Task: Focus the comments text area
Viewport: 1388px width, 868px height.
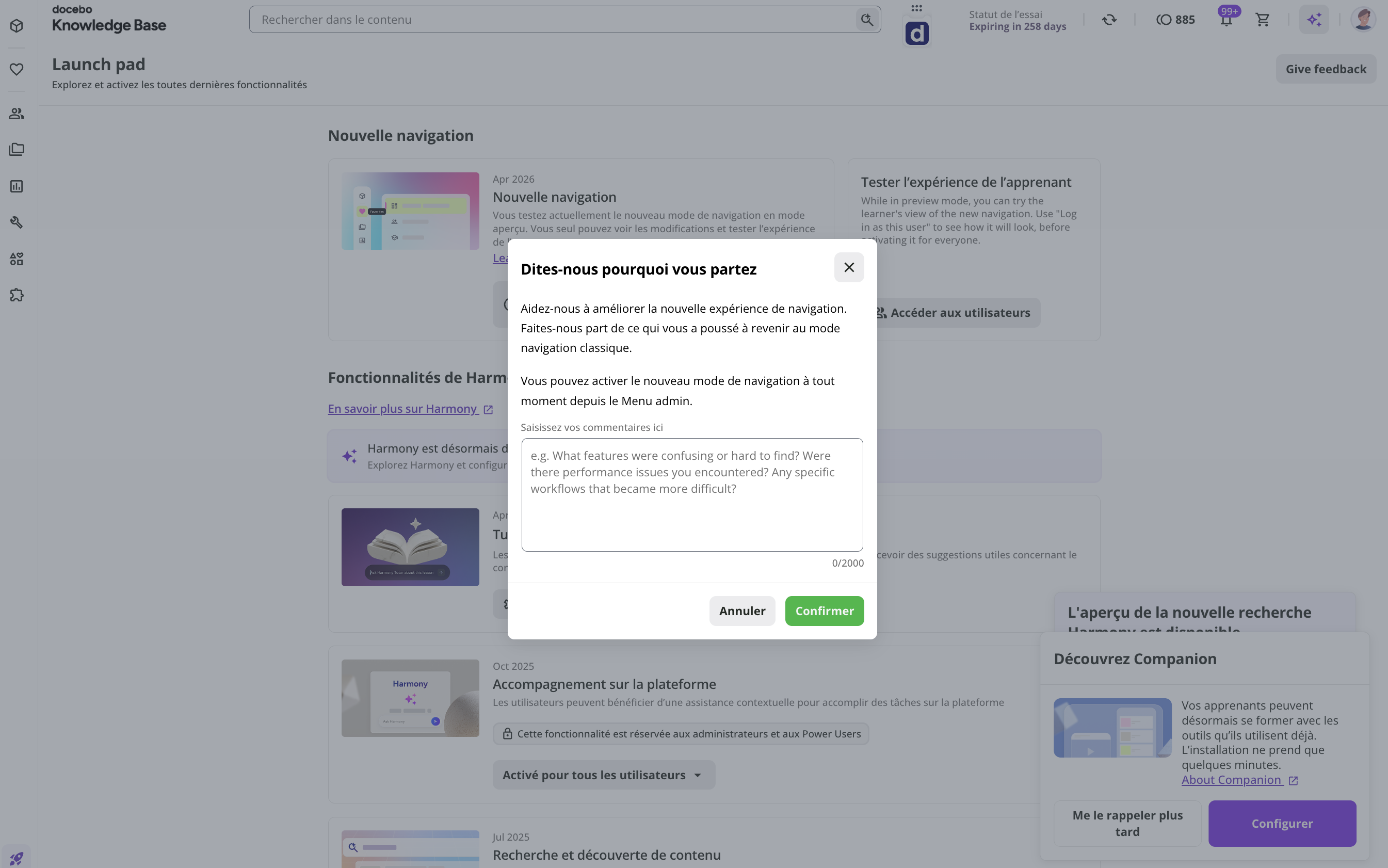Action: point(692,495)
